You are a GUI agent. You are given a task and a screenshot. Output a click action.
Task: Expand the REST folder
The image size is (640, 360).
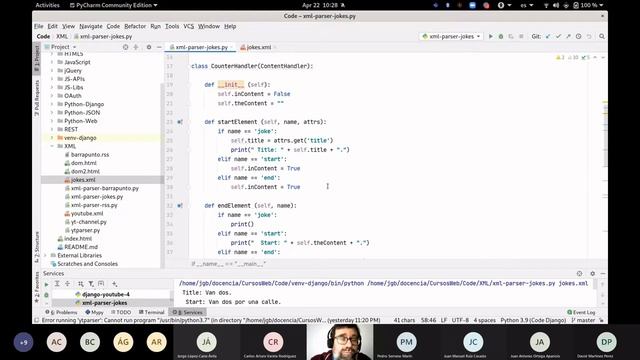(x=52, y=129)
